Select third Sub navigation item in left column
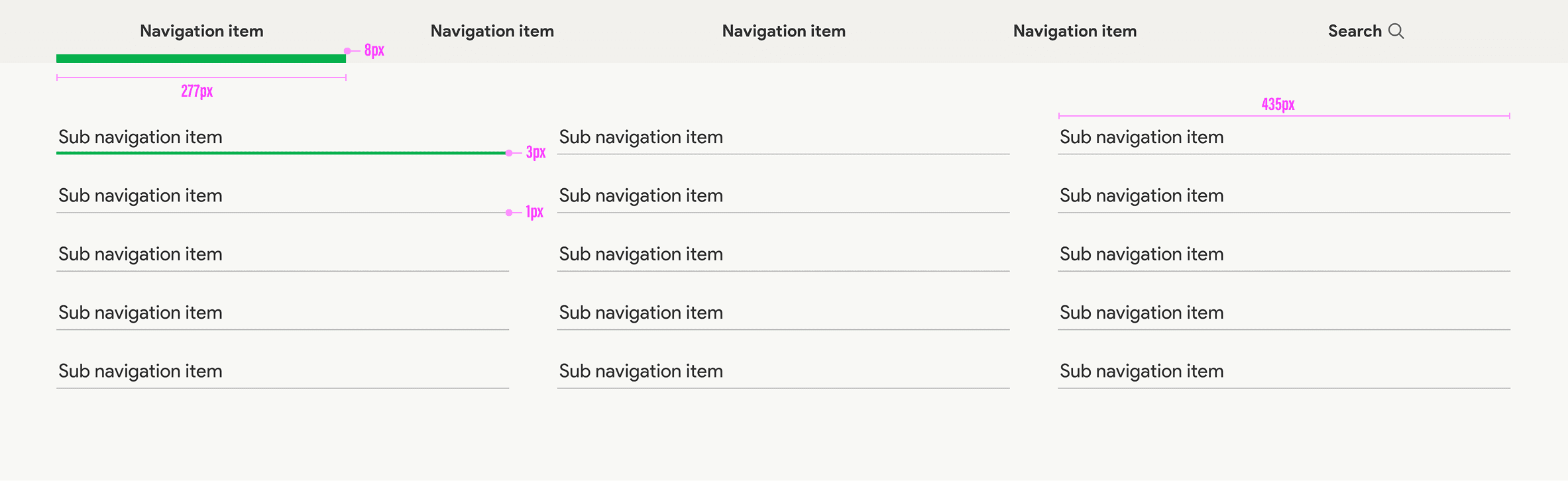 [140, 254]
